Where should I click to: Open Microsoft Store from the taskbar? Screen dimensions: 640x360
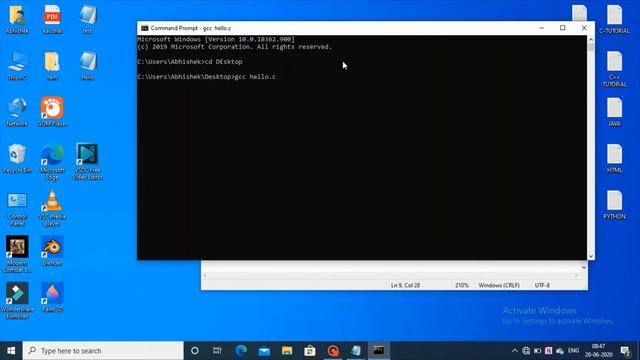coord(310,351)
